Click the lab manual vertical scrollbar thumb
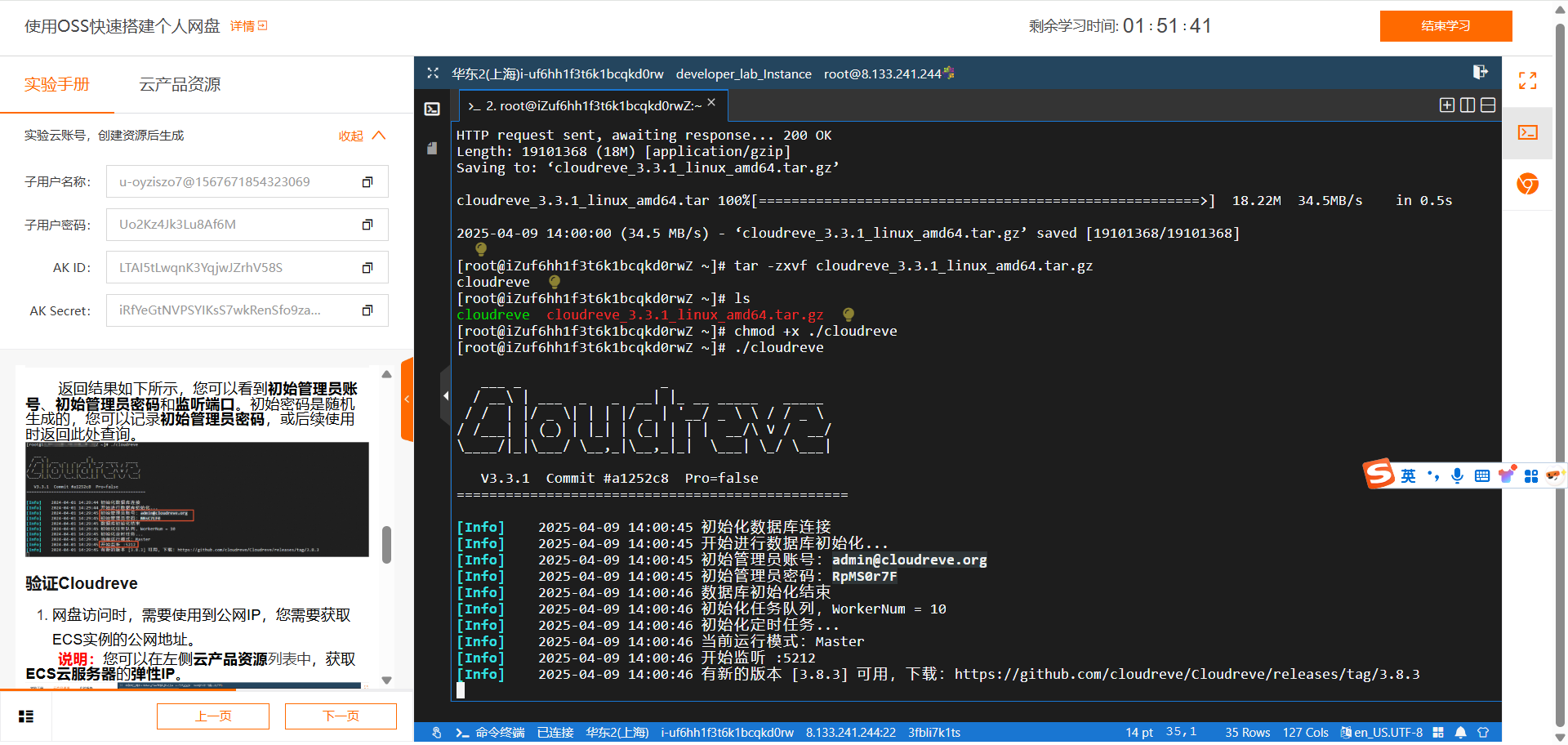This screenshot has height=745, width=1568. [386, 544]
